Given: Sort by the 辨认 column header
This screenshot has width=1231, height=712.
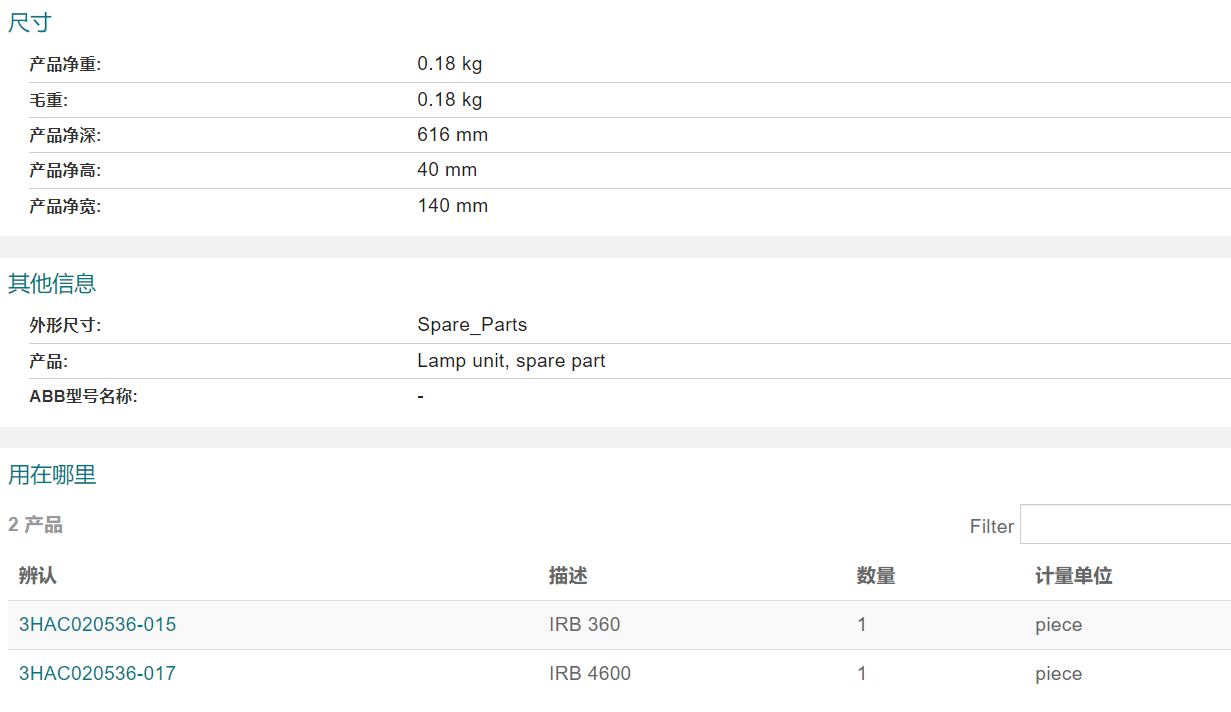Looking at the screenshot, I should point(38,576).
